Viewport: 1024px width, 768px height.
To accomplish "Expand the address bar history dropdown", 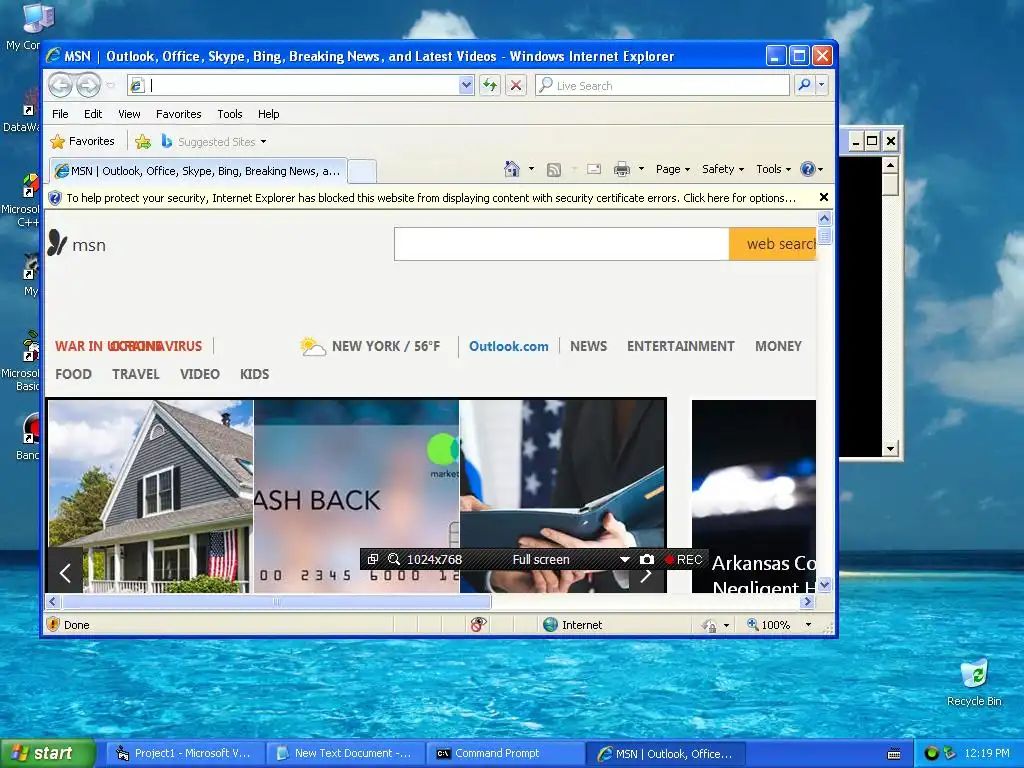I will 466,85.
